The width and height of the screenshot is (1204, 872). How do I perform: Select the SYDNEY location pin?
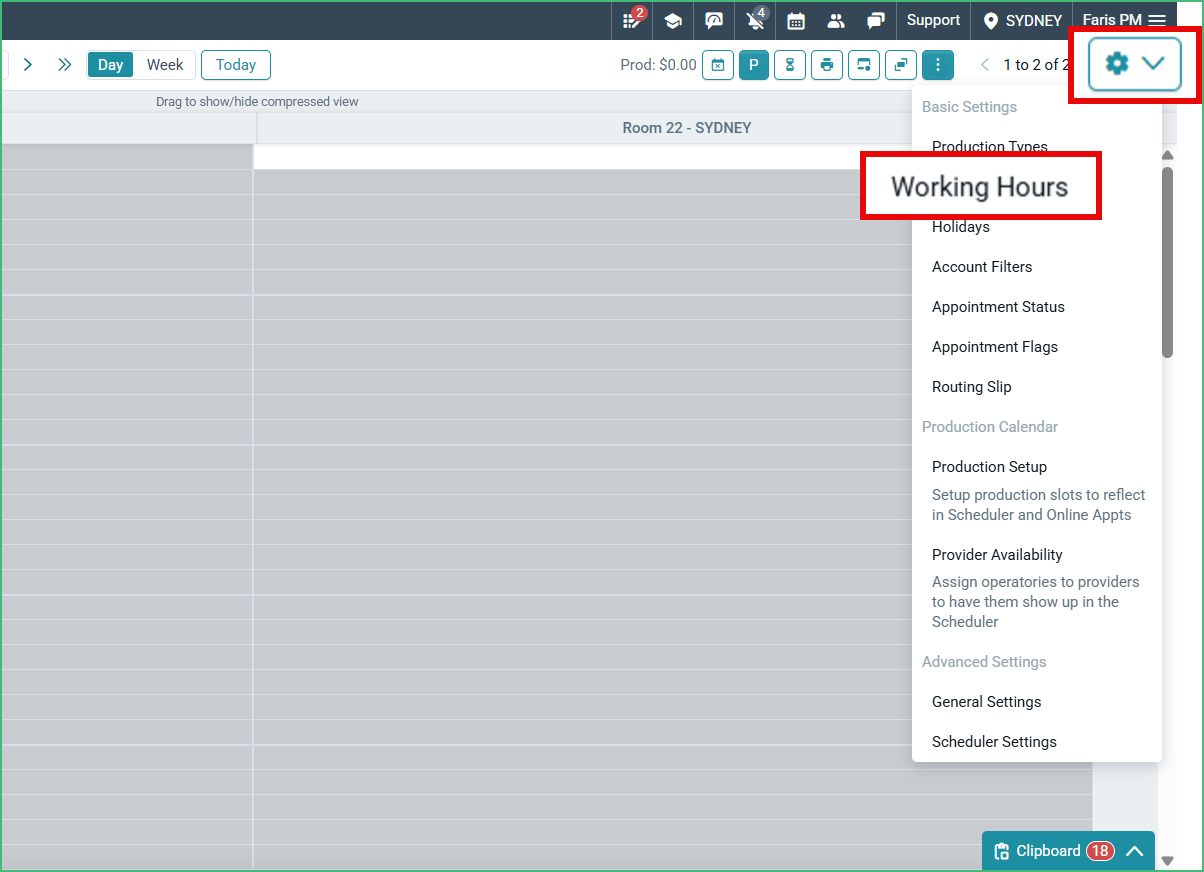pyautogui.click(x=1022, y=21)
